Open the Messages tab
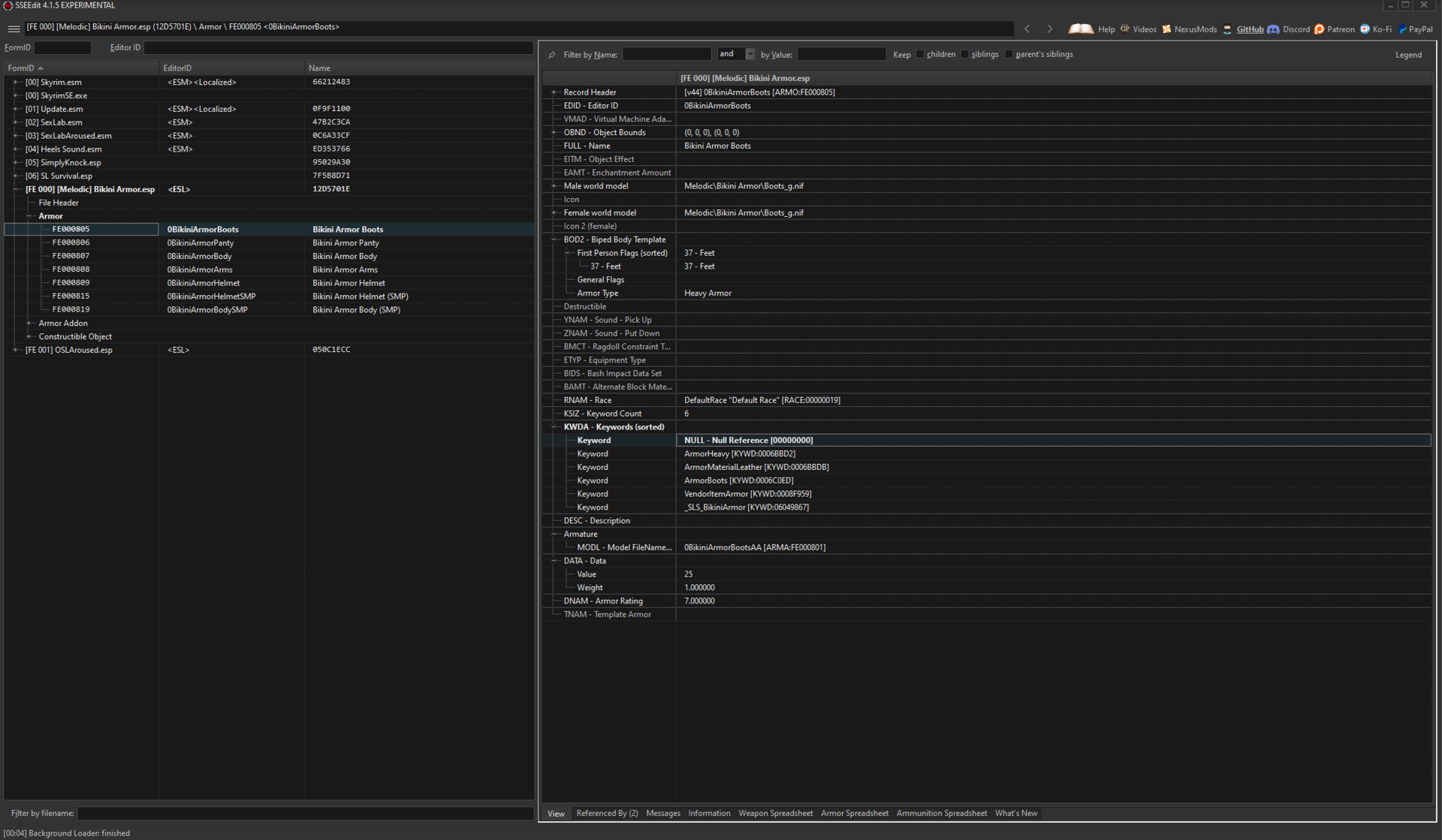The height and width of the screenshot is (840, 1442). pos(663,813)
